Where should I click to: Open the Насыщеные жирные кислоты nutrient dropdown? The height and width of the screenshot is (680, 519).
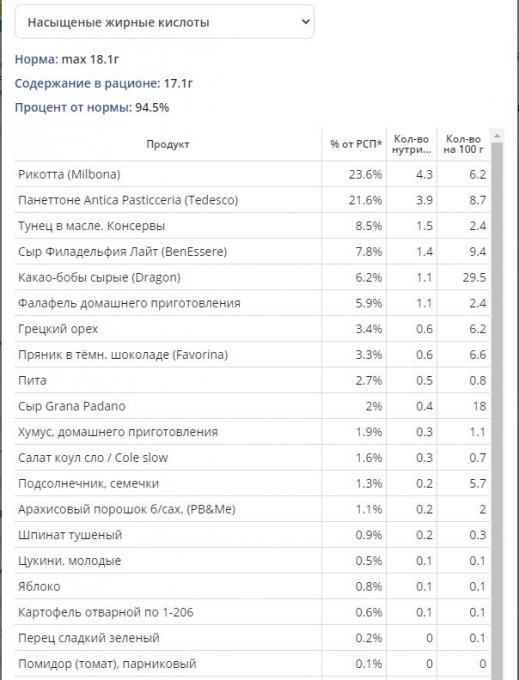[x=164, y=22]
